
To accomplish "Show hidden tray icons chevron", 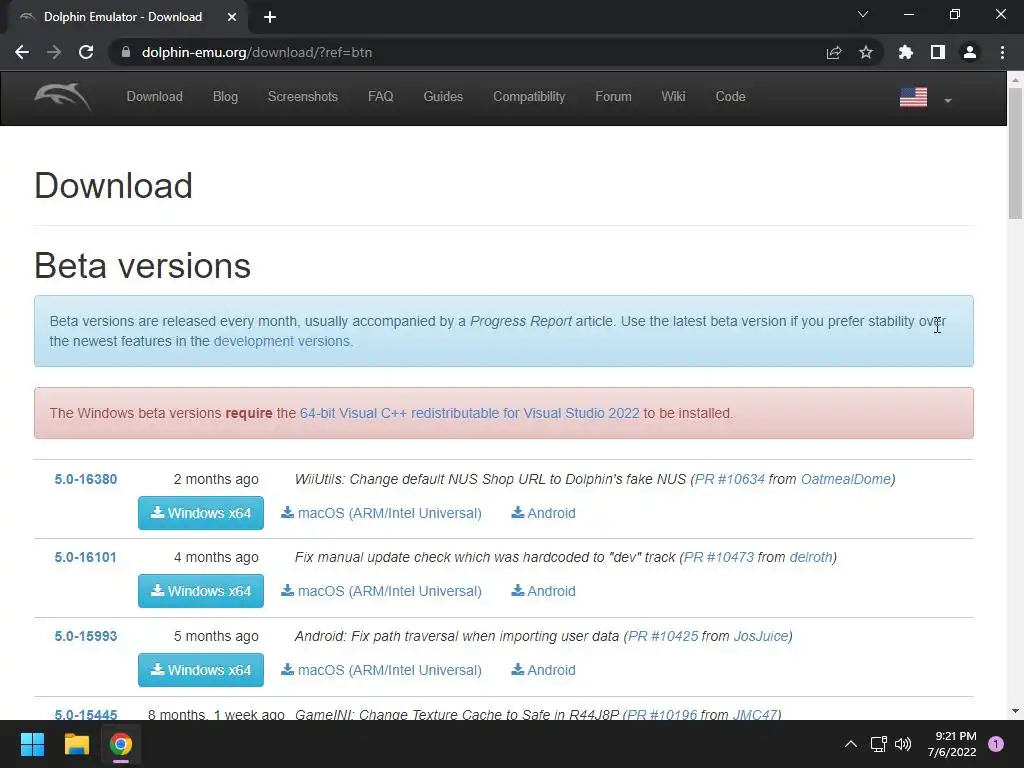I will click(850, 744).
